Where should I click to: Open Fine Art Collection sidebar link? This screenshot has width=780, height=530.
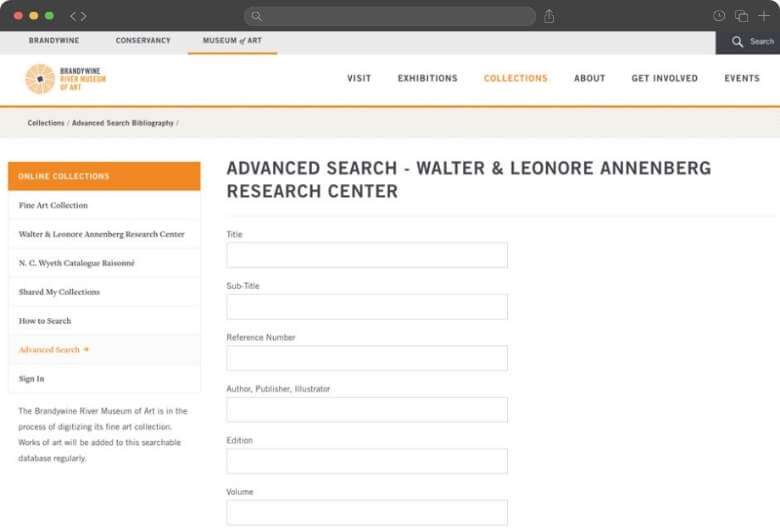tap(53, 205)
